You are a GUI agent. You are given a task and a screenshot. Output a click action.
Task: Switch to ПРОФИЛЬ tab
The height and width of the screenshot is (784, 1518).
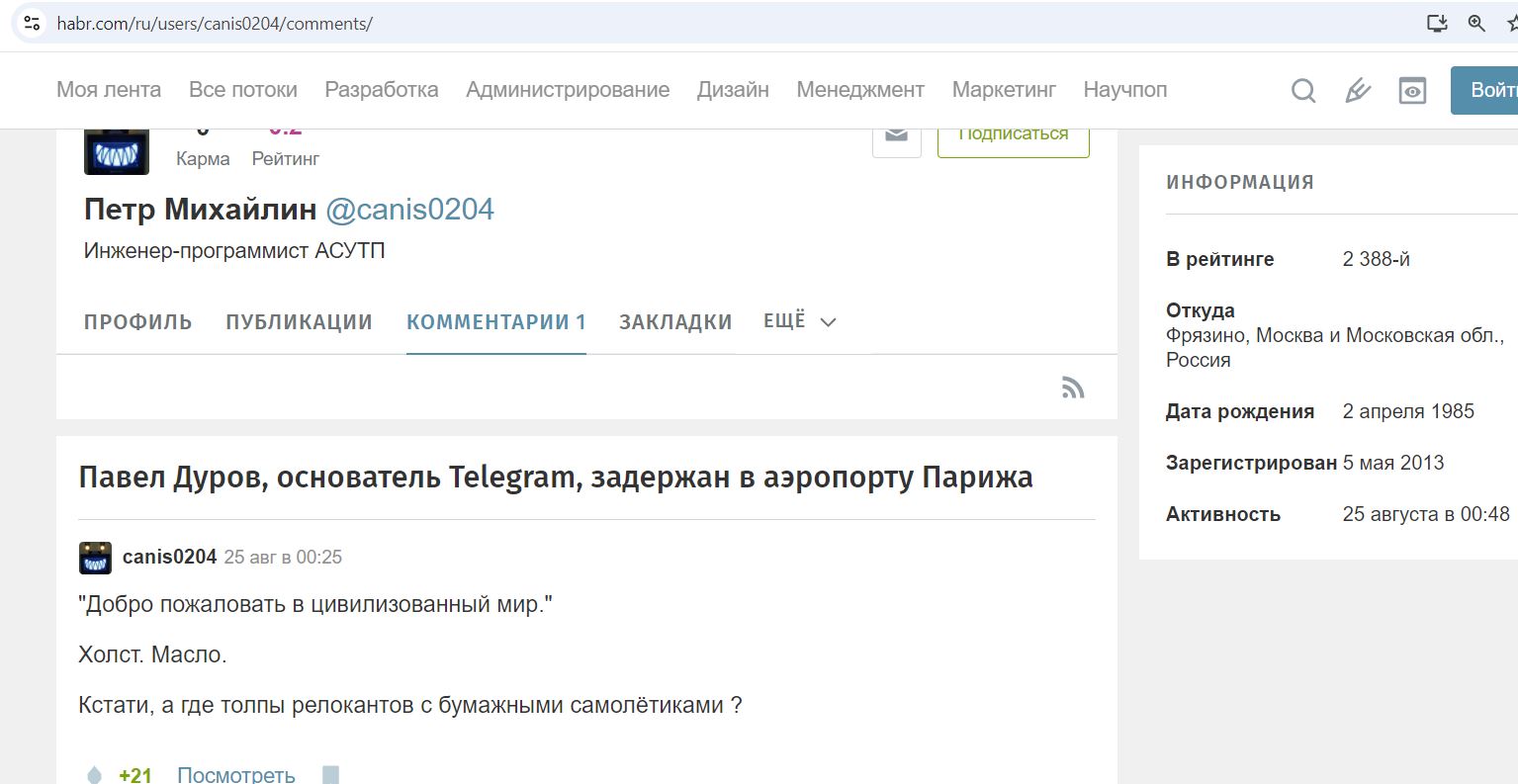tap(138, 322)
